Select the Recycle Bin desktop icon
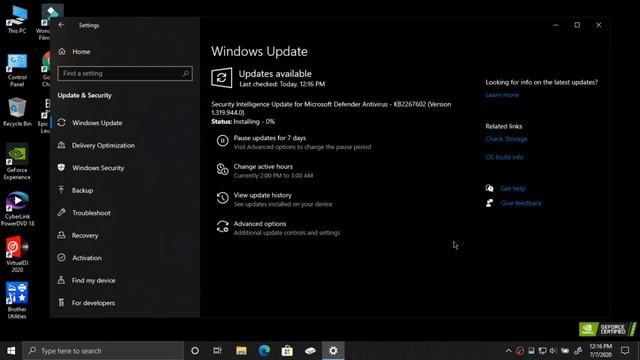The height and width of the screenshot is (360, 640). tap(17, 112)
